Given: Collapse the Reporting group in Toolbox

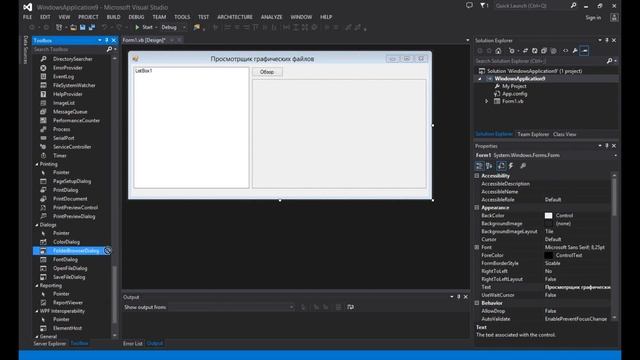Looking at the screenshot, I should [37, 286].
